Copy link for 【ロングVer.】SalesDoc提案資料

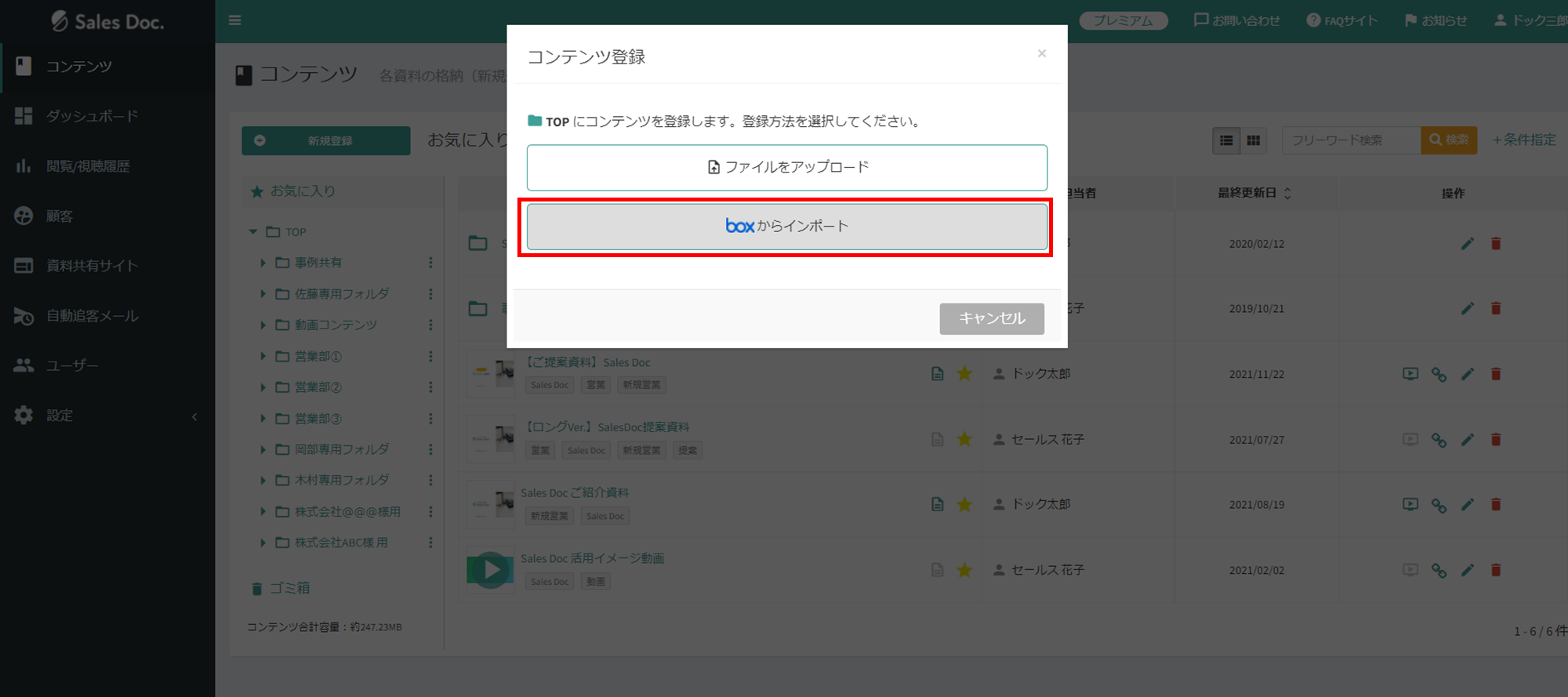coord(1438,440)
